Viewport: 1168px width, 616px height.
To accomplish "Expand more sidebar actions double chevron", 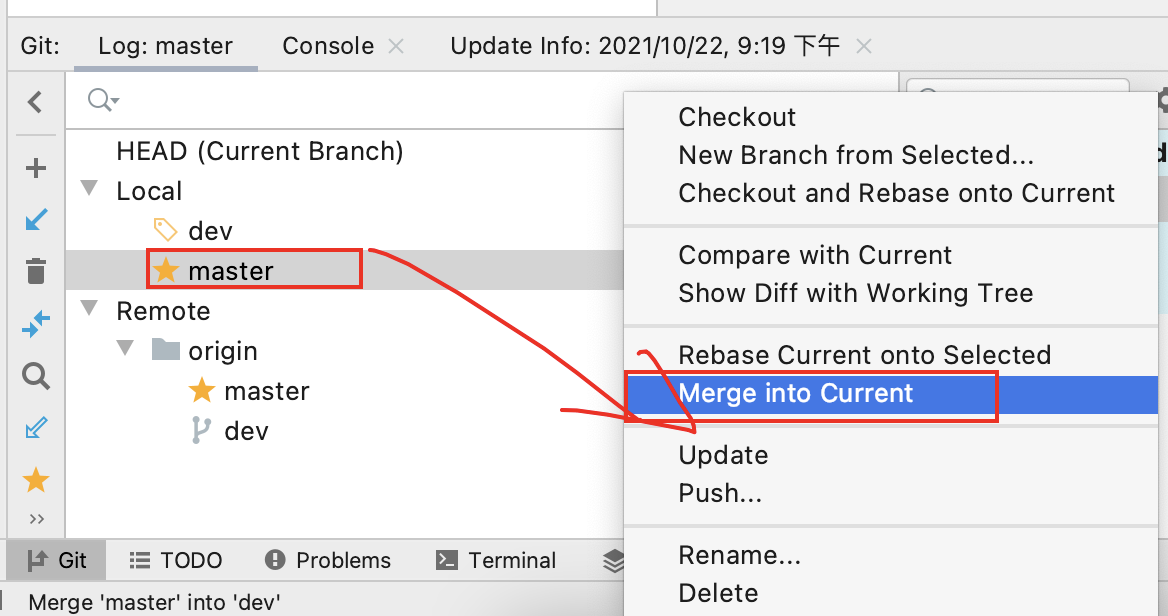I will pos(37,519).
